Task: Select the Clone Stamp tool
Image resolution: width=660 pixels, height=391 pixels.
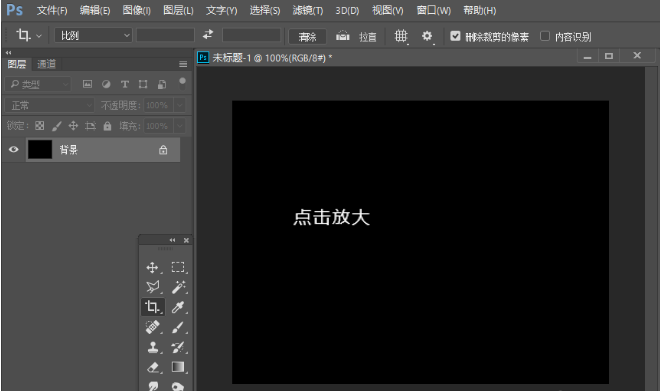Action: [x=152, y=347]
